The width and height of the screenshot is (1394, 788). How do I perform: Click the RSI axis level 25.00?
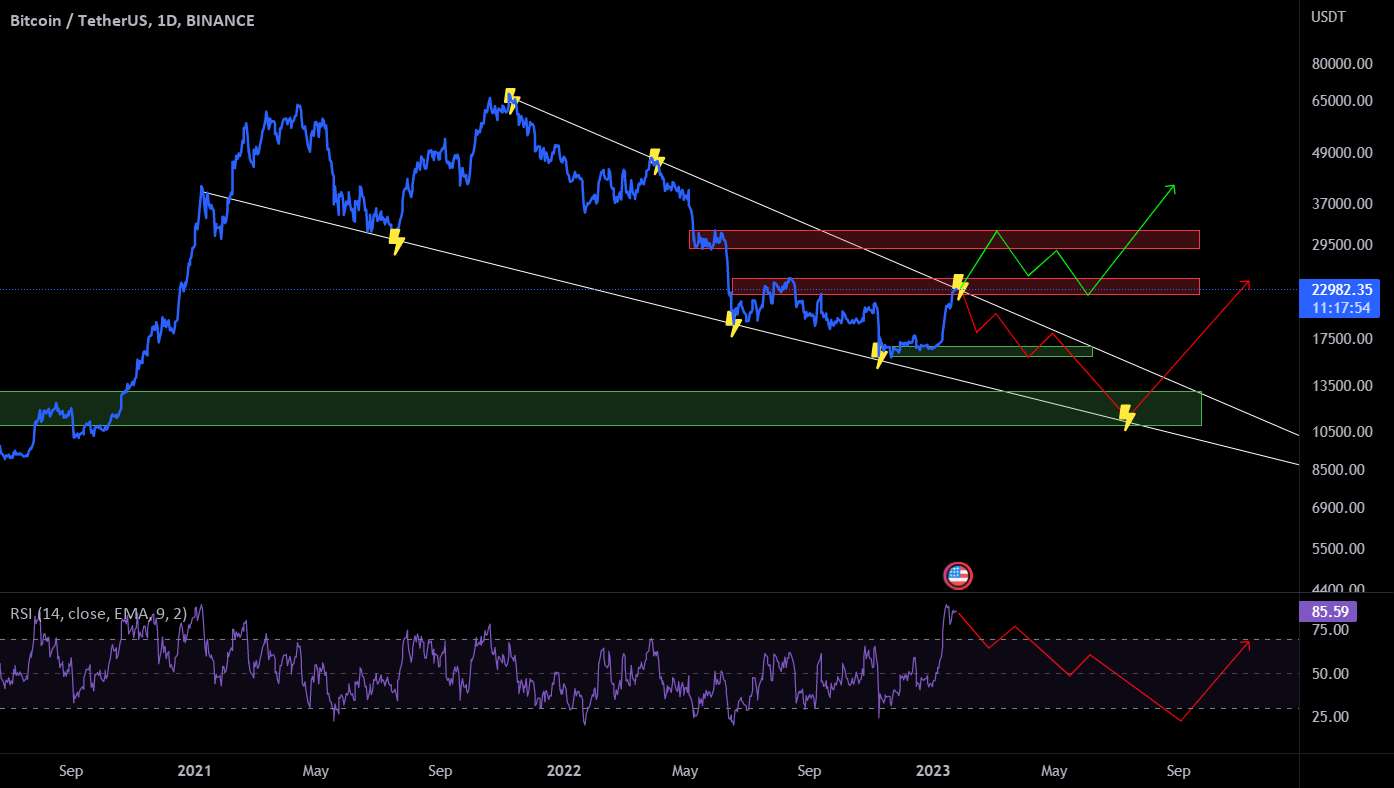pos(1330,717)
